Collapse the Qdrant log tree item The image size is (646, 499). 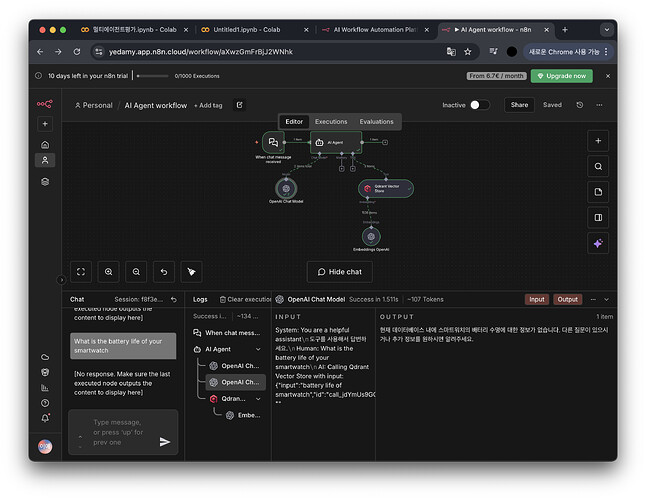coord(258,398)
